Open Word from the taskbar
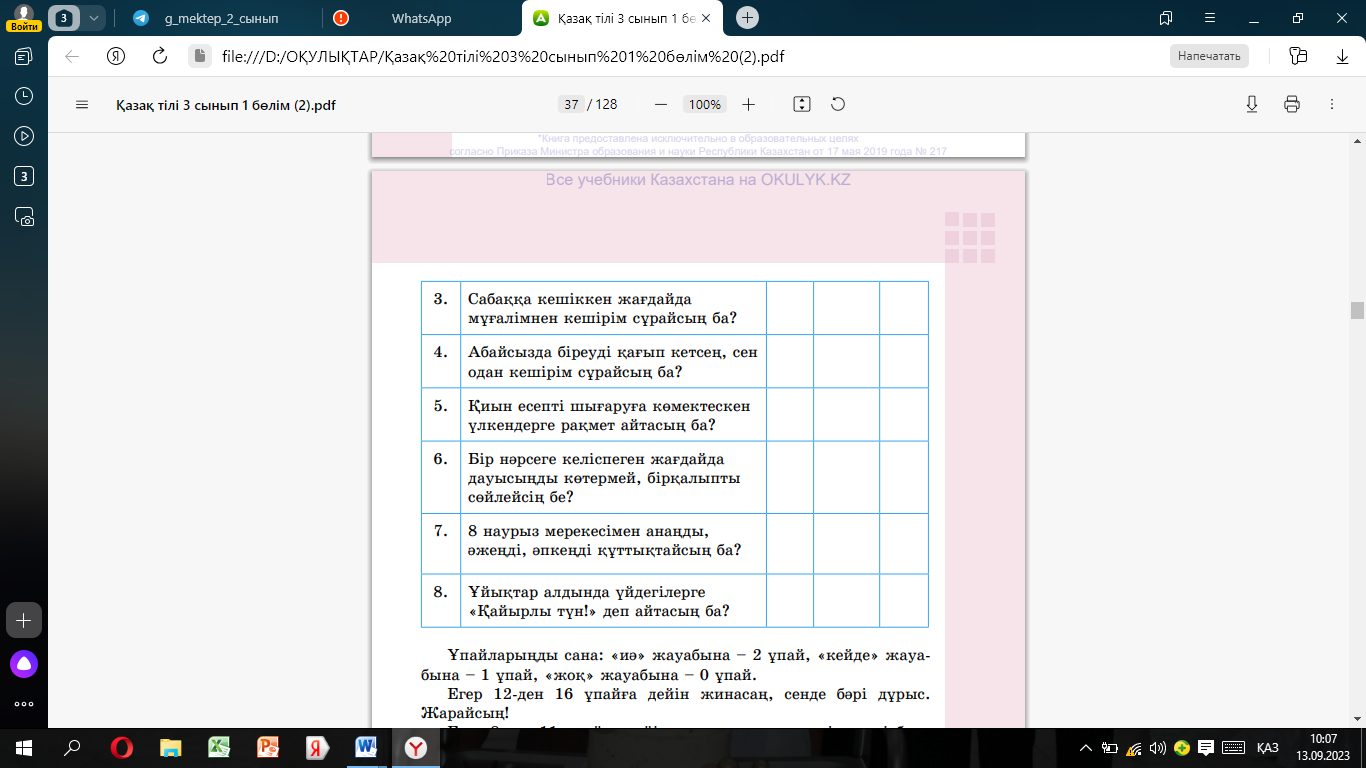Screen dimensions: 1366x768 365,748
